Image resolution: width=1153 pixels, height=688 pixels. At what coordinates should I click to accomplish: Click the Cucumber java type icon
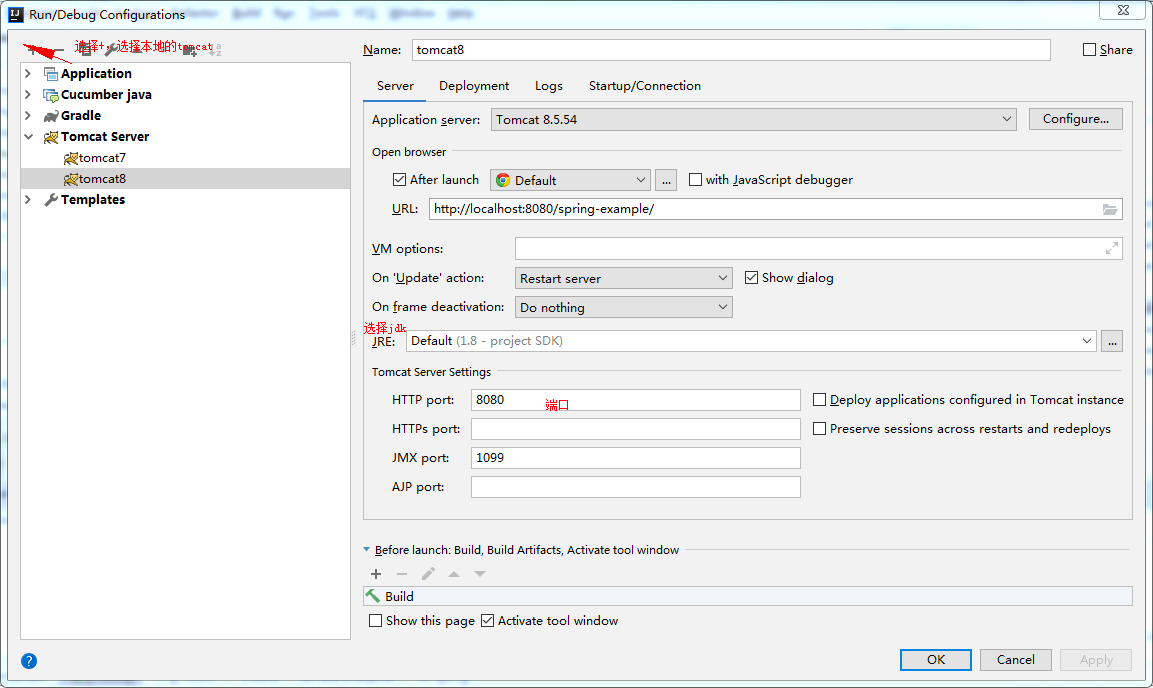(51, 95)
